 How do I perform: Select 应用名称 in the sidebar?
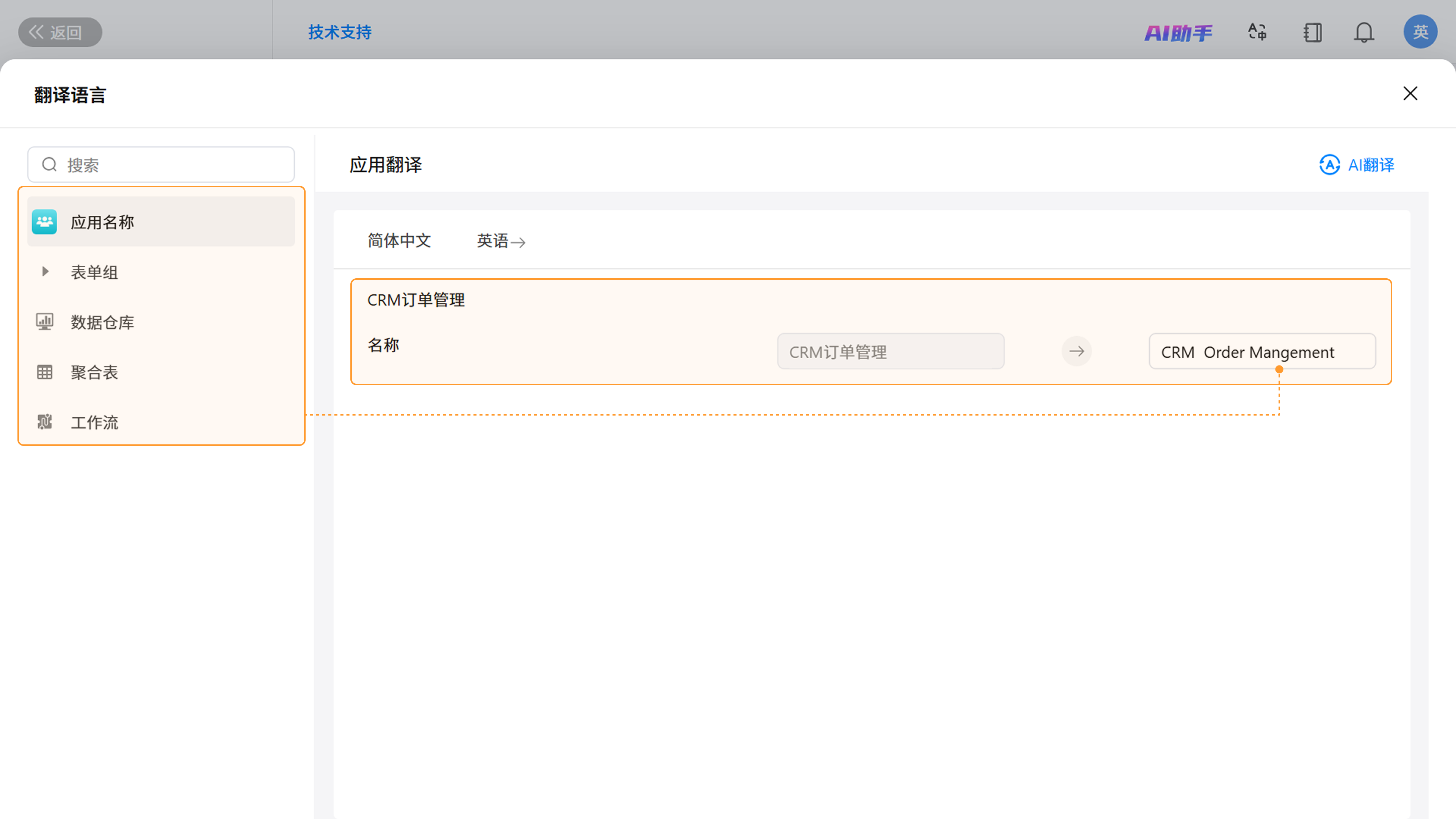tap(161, 221)
